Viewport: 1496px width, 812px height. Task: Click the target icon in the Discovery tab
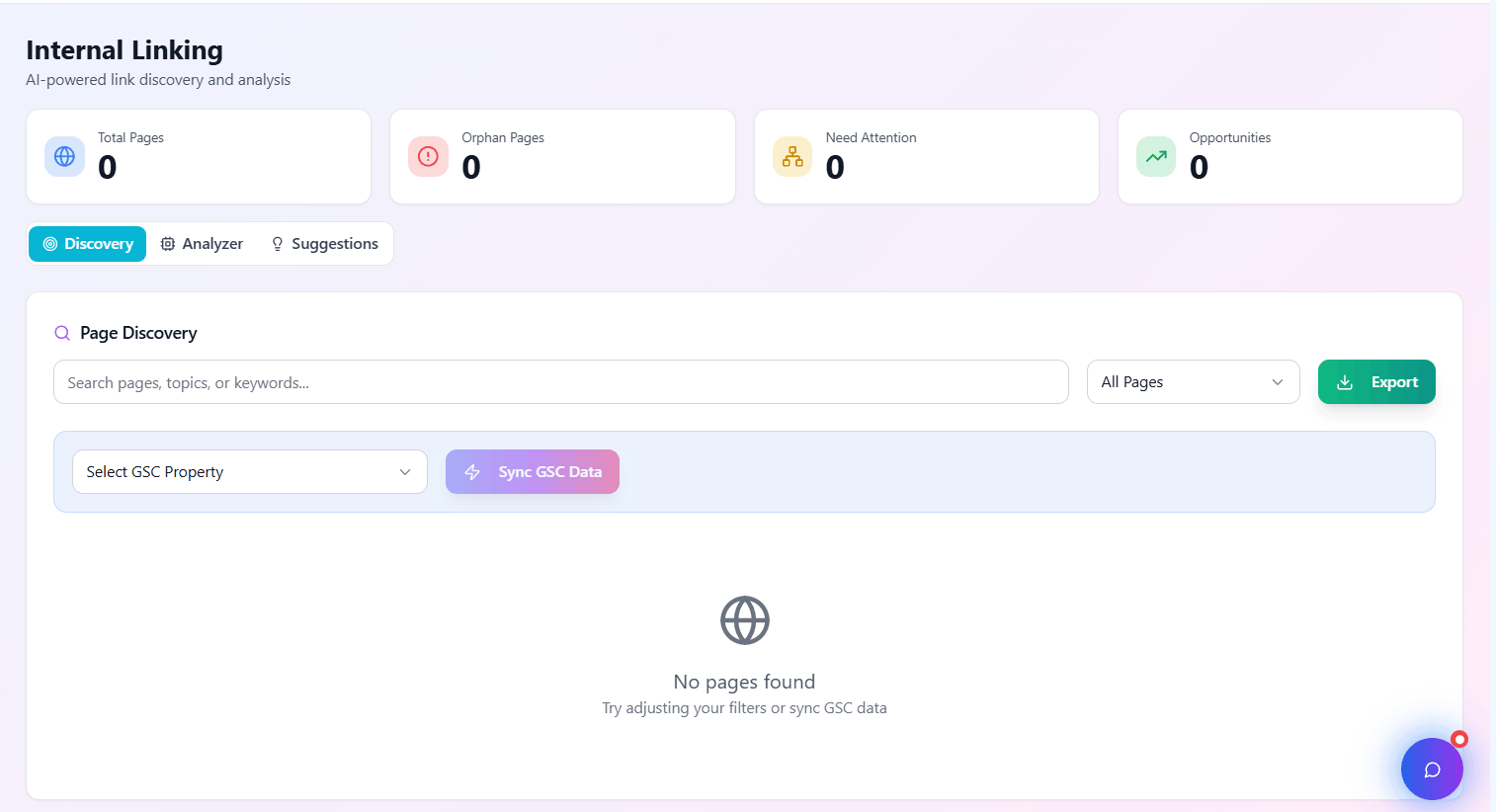point(48,243)
